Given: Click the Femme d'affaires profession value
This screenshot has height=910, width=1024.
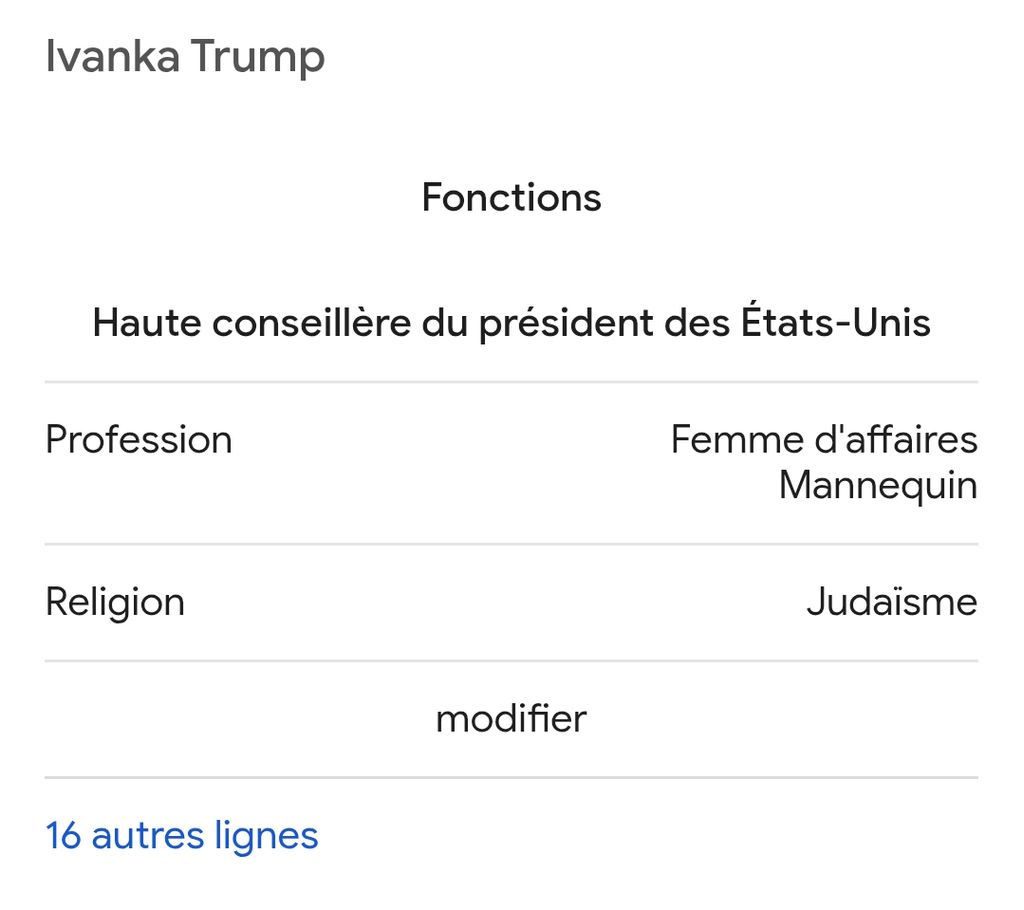Looking at the screenshot, I should point(823,440).
